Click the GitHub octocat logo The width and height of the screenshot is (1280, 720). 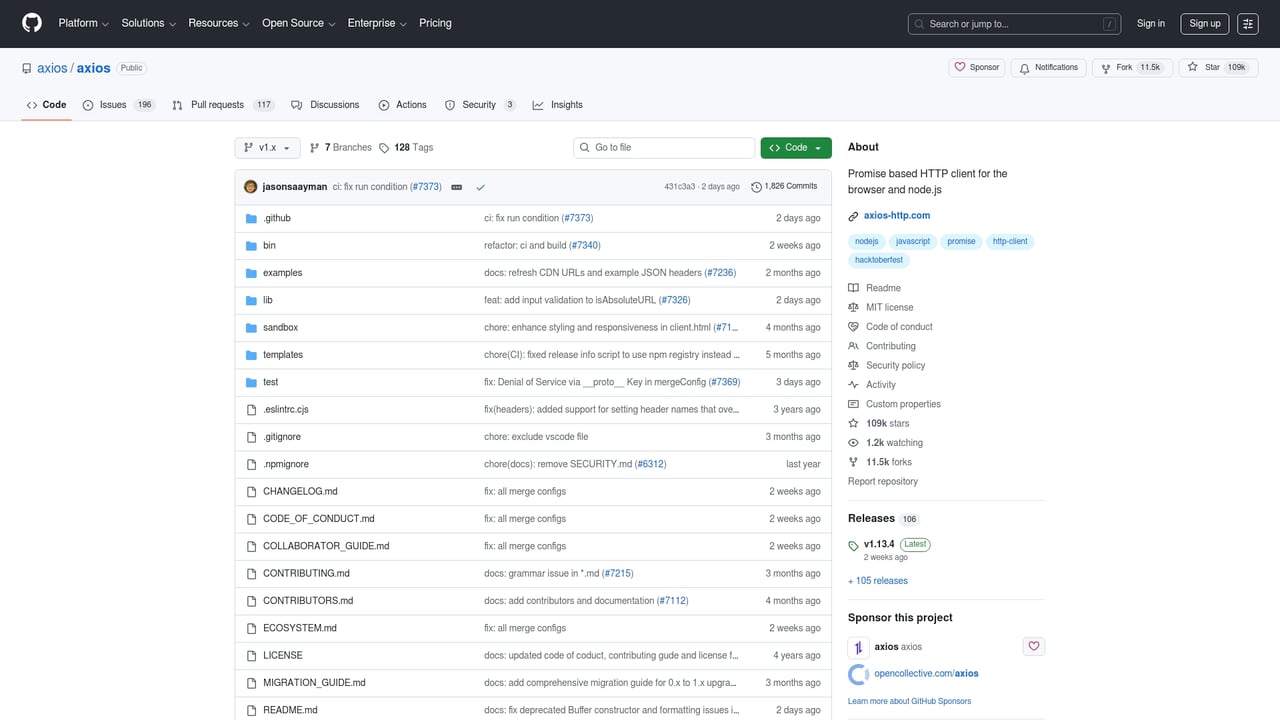coord(31,23)
